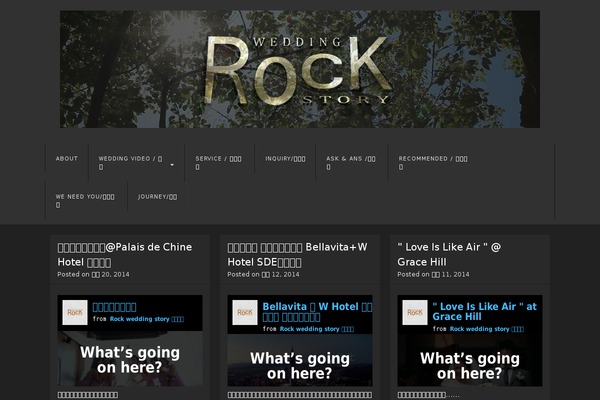Open the RECOMMENDED menu item

click(x=433, y=163)
